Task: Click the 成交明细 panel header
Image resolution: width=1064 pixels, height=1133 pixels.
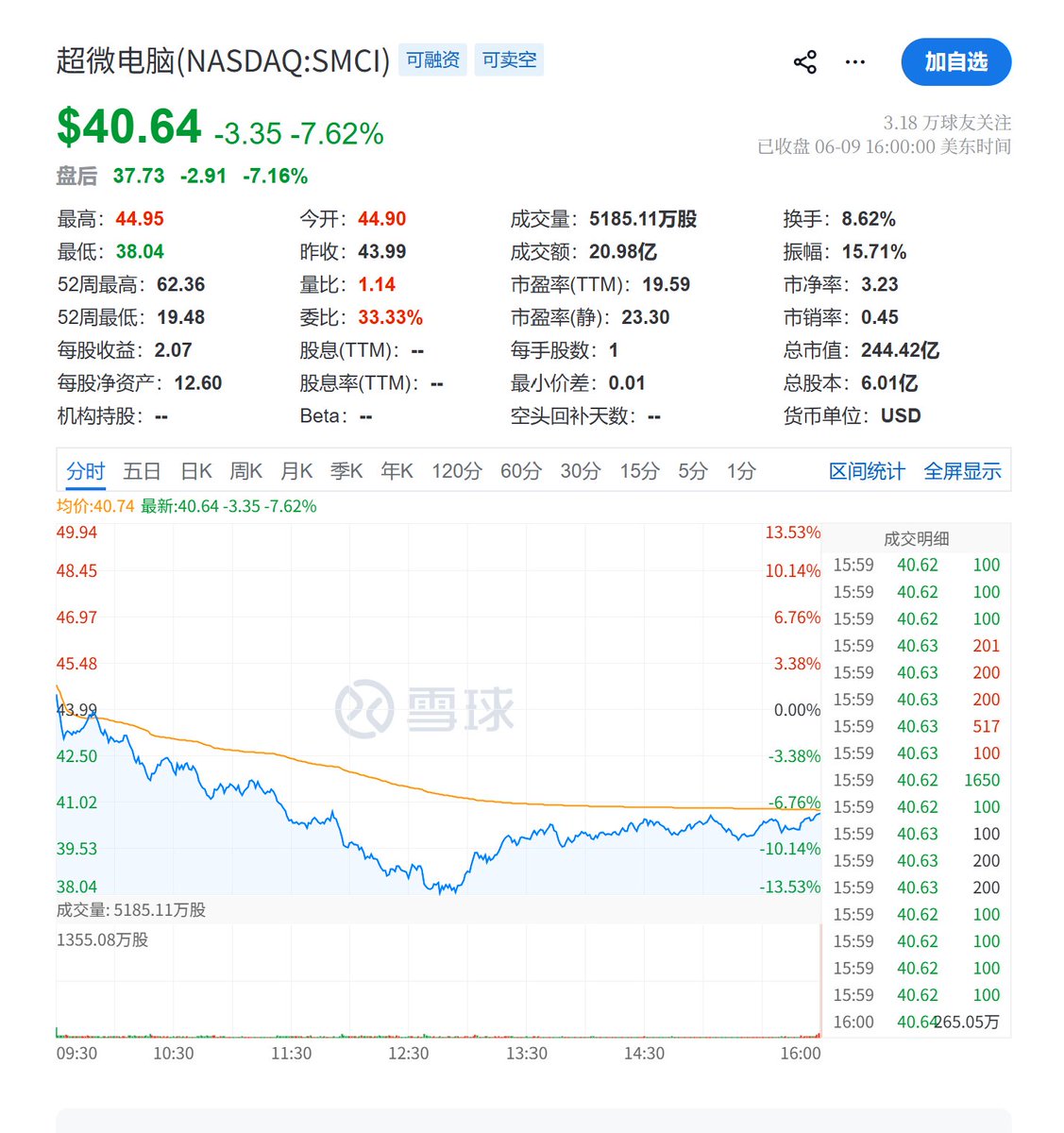Action: click(x=916, y=538)
